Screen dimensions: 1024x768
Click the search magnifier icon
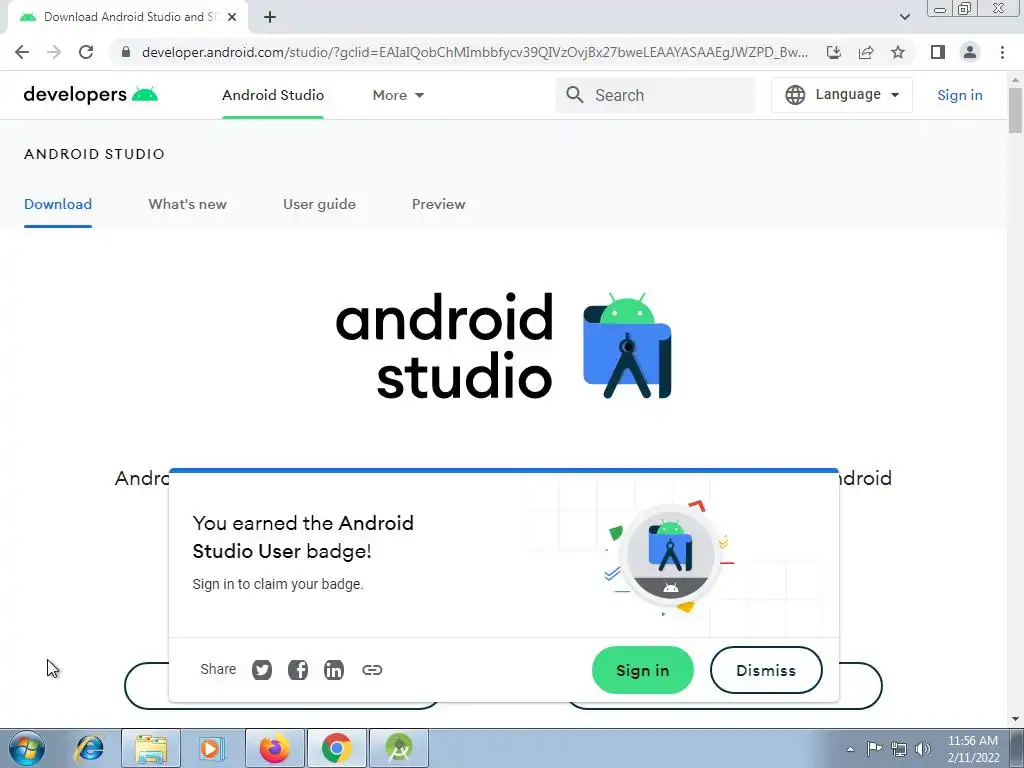(575, 95)
